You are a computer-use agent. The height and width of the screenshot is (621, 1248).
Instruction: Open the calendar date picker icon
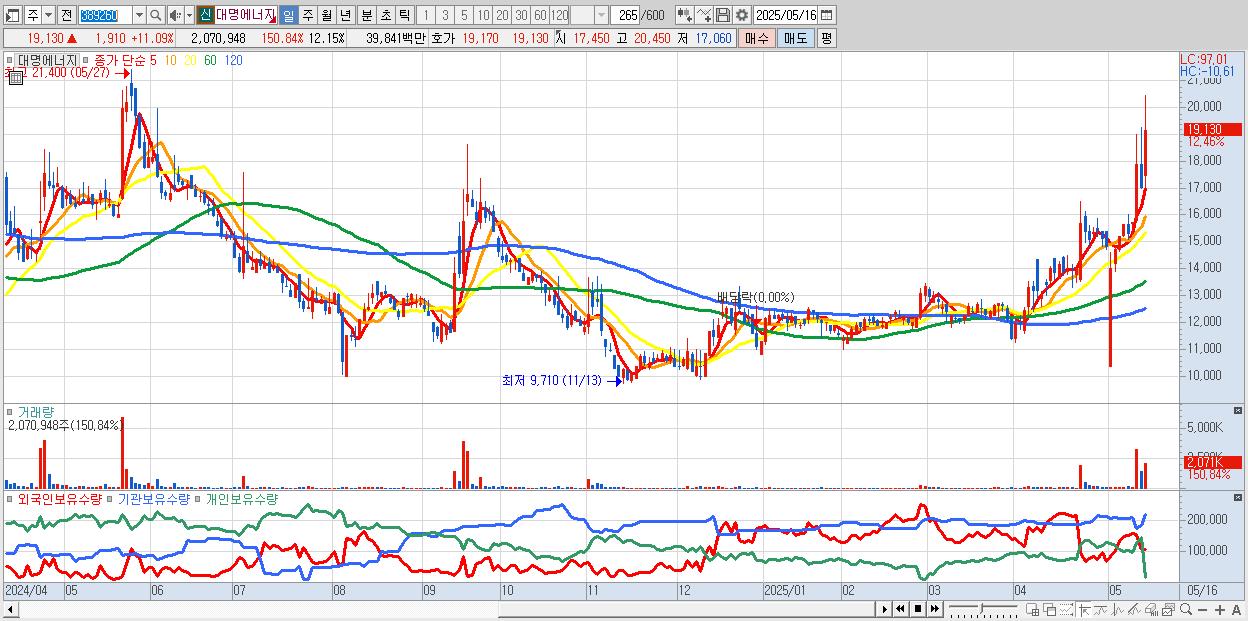(x=826, y=15)
